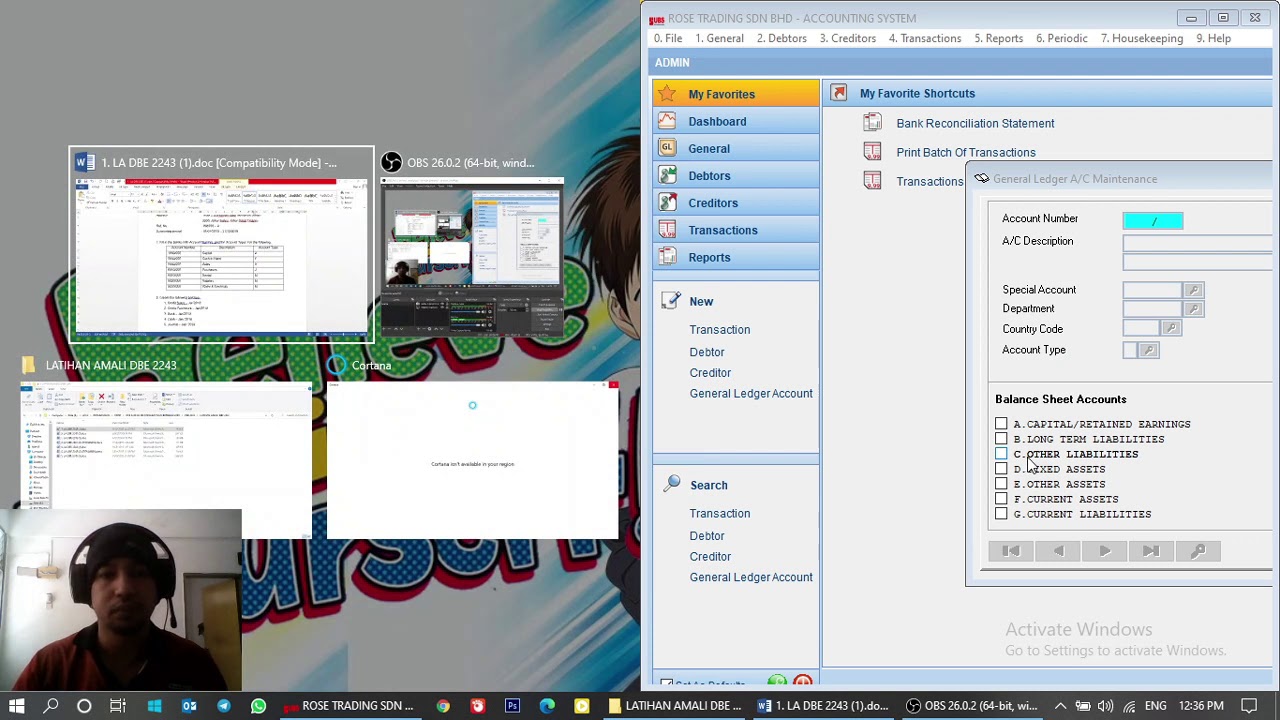Image resolution: width=1280 pixels, height=720 pixels.
Task: Click the first A/C Description field
Action: pos(1198,243)
